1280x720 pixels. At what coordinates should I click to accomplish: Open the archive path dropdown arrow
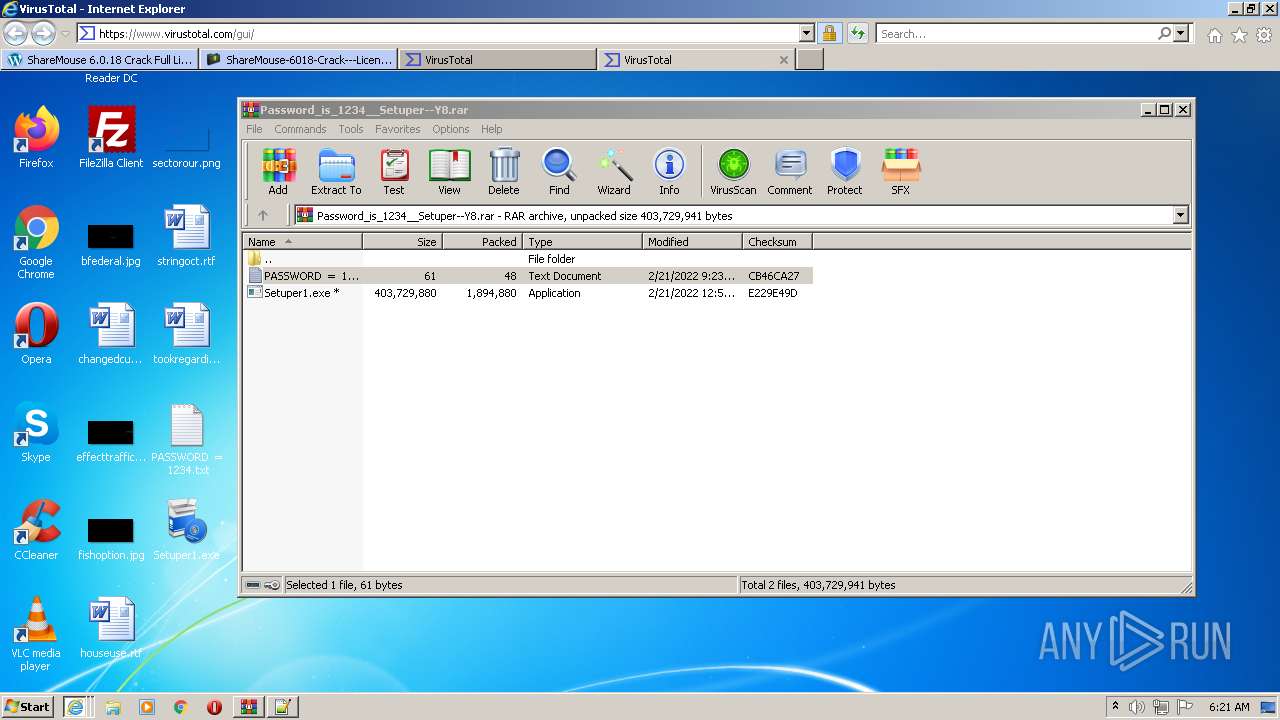click(x=1180, y=215)
